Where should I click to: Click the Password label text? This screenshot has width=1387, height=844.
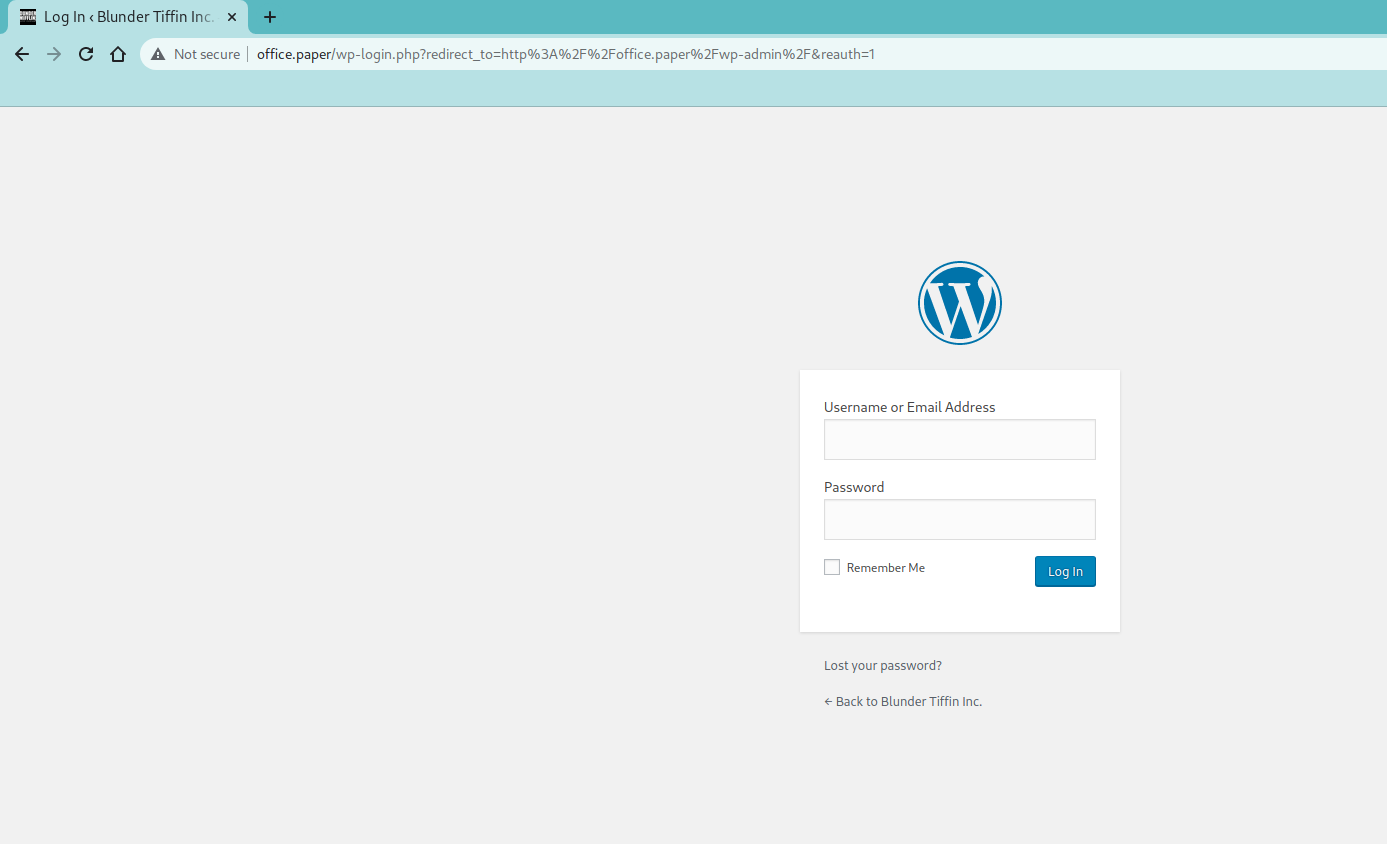click(854, 487)
